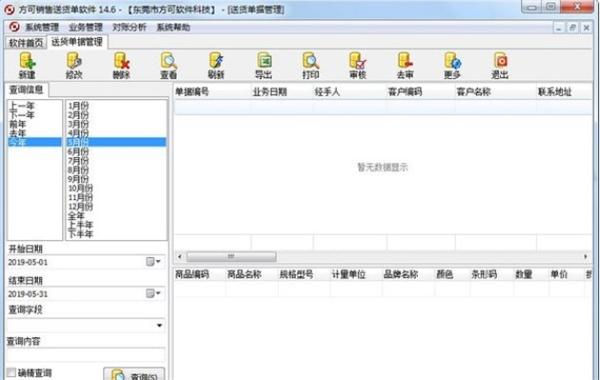Click the app logo beside 系统管理 menu
This screenshot has height=380, width=600.
tap(14, 27)
